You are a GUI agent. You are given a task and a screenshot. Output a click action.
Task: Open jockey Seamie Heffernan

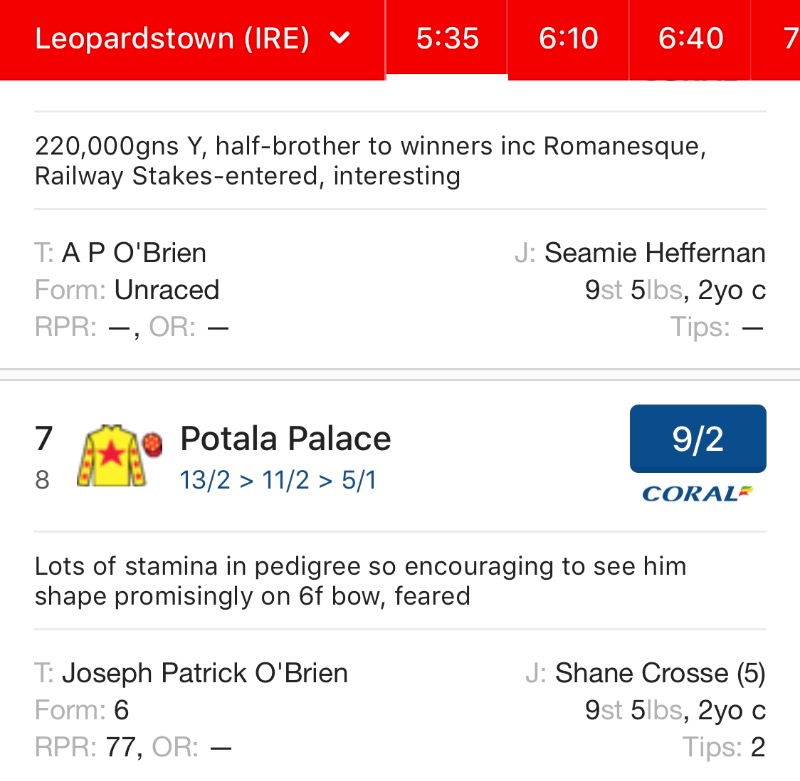tap(654, 253)
